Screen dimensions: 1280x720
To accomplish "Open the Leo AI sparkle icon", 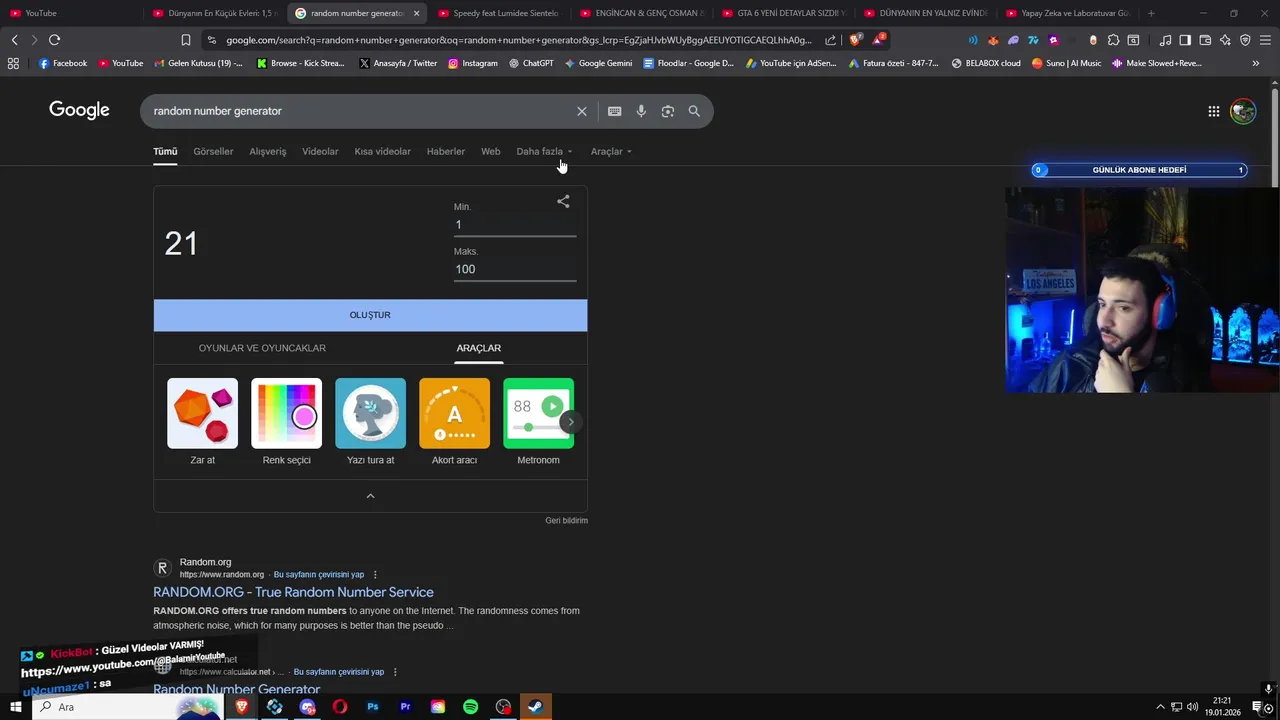I will [1225, 40].
